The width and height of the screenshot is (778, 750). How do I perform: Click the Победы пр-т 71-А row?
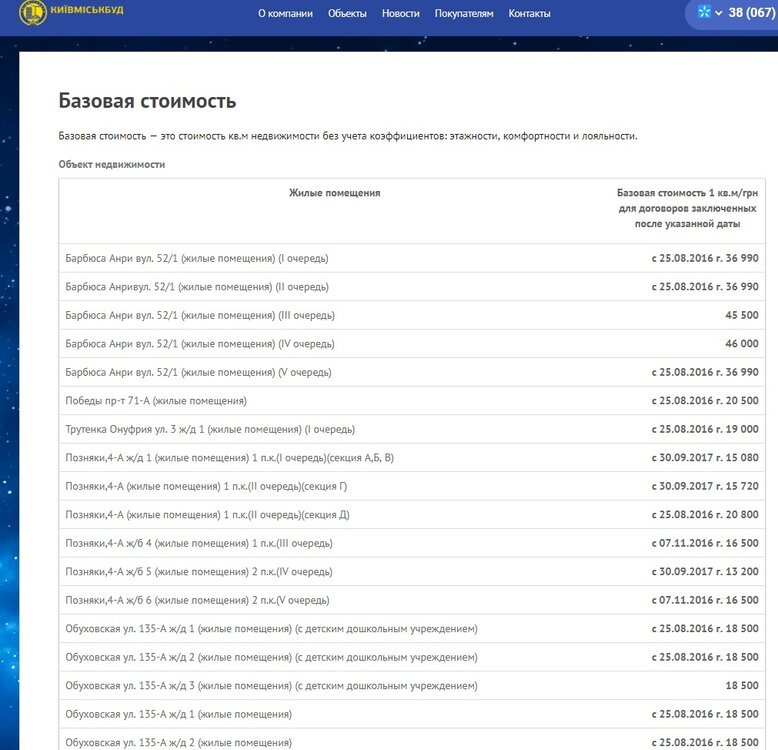click(x=412, y=400)
